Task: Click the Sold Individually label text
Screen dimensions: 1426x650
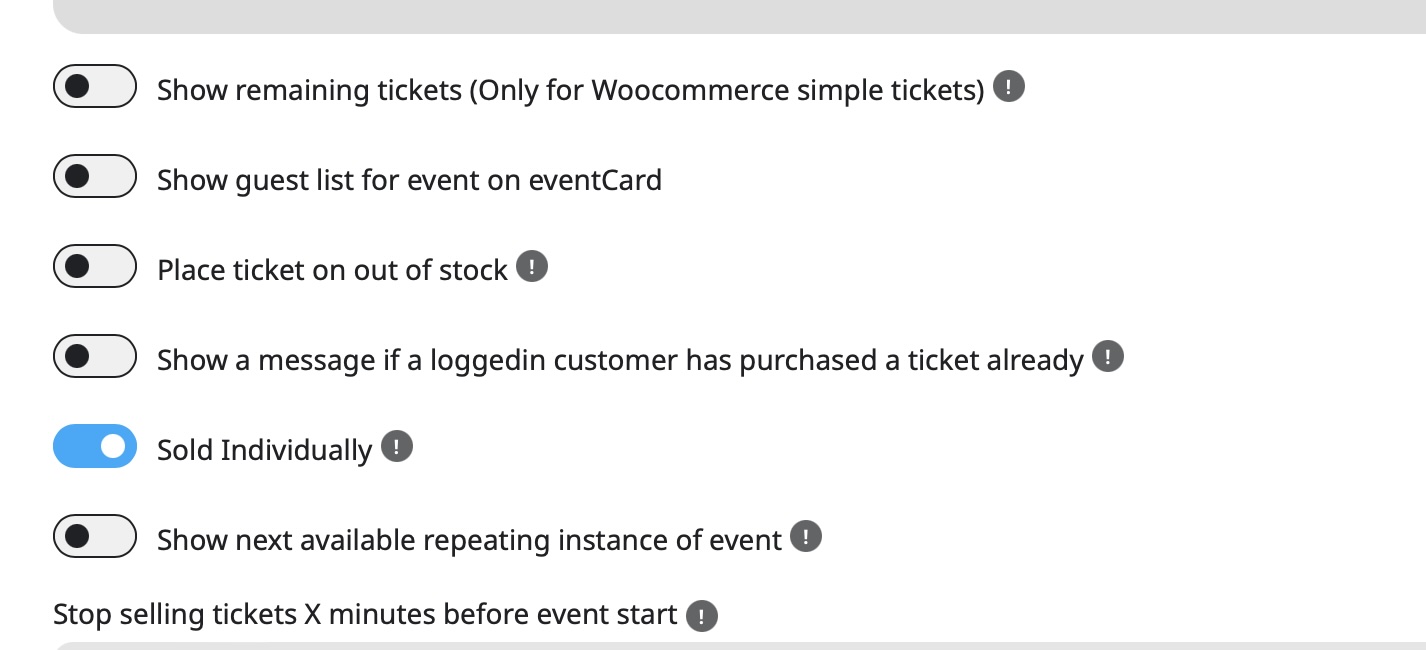Action: pos(264,450)
